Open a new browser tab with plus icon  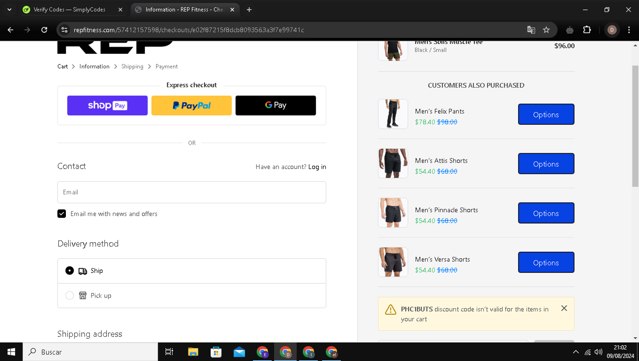click(249, 9)
